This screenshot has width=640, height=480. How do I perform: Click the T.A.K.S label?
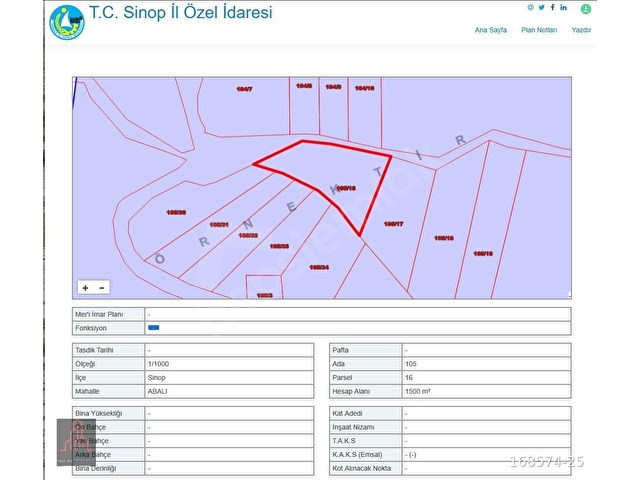pyautogui.click(x=344, y=441)
